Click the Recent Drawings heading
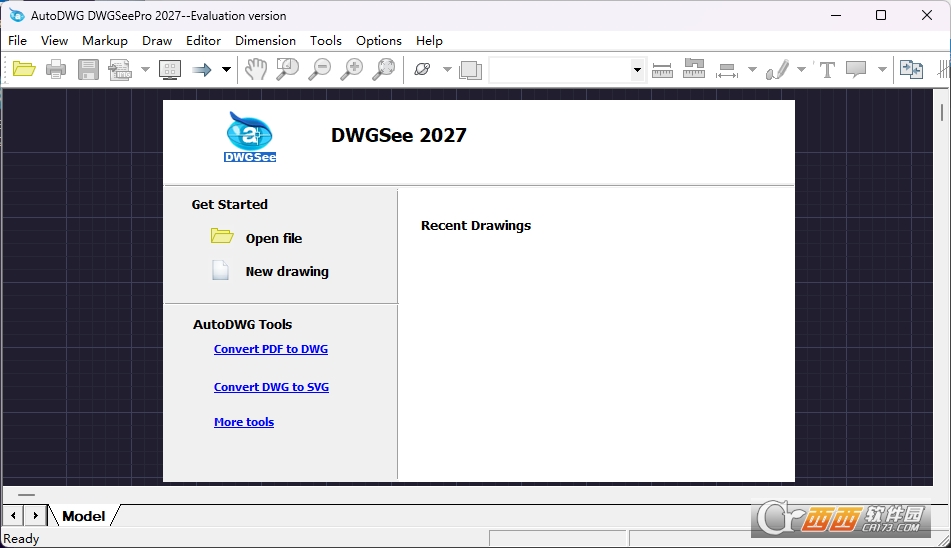The image size is (951, 548). click(x=476, y=226)
